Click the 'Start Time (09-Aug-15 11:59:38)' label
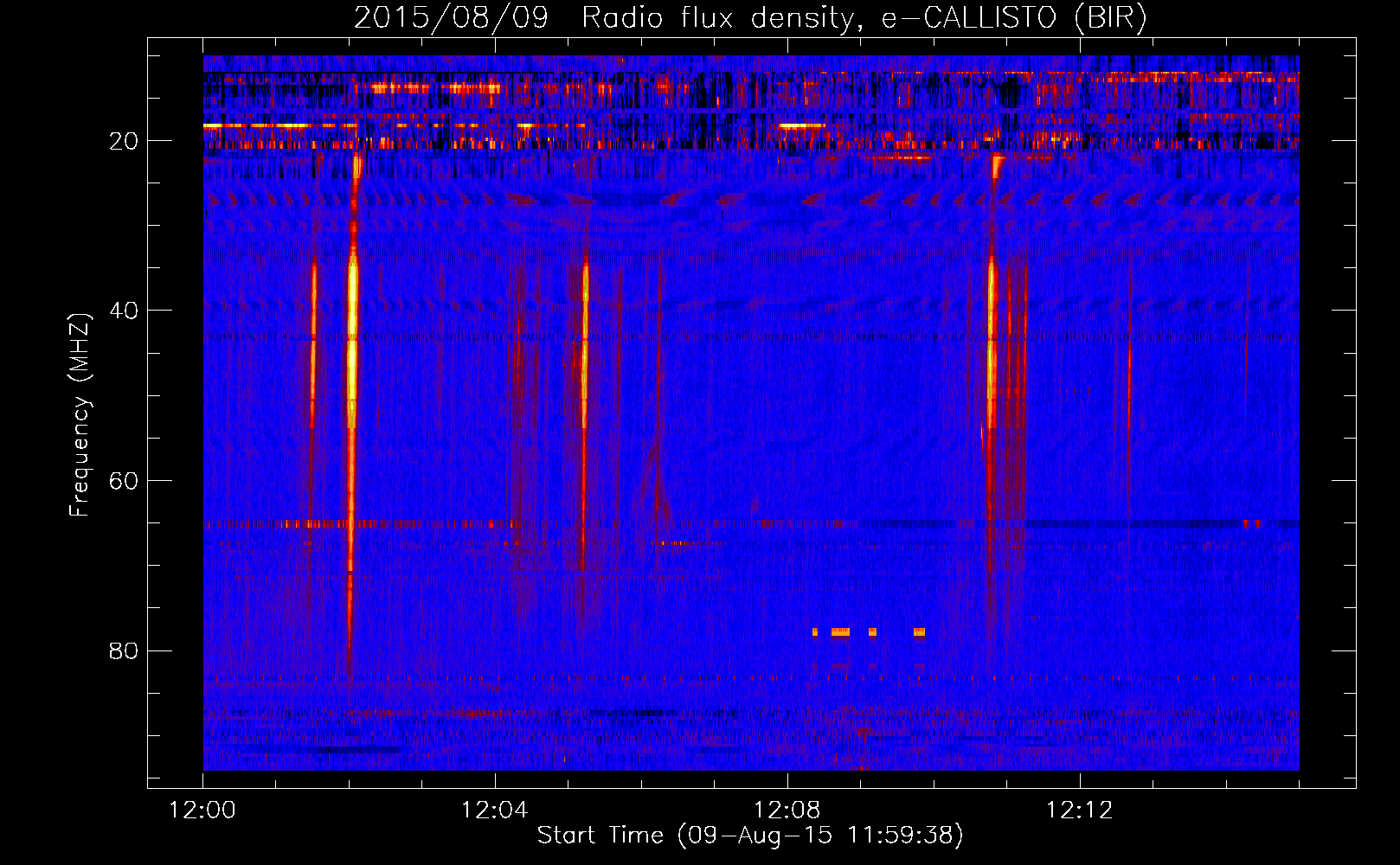Image resolution: width=1400 pixels, height=865 pixels. [750, 836]
